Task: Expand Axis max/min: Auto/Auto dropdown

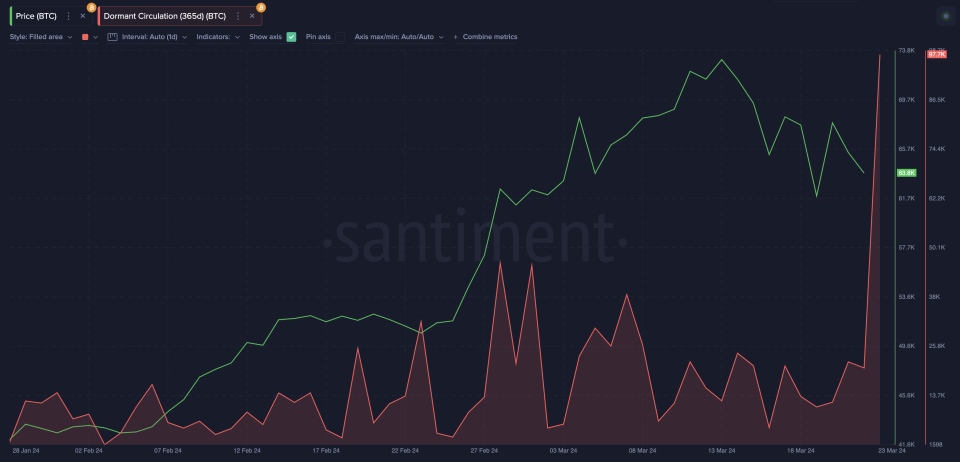Action: (398, 37)
